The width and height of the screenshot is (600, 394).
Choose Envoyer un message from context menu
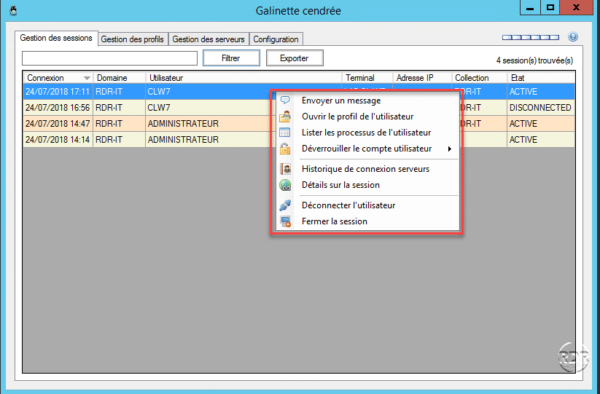coord(341,101)
